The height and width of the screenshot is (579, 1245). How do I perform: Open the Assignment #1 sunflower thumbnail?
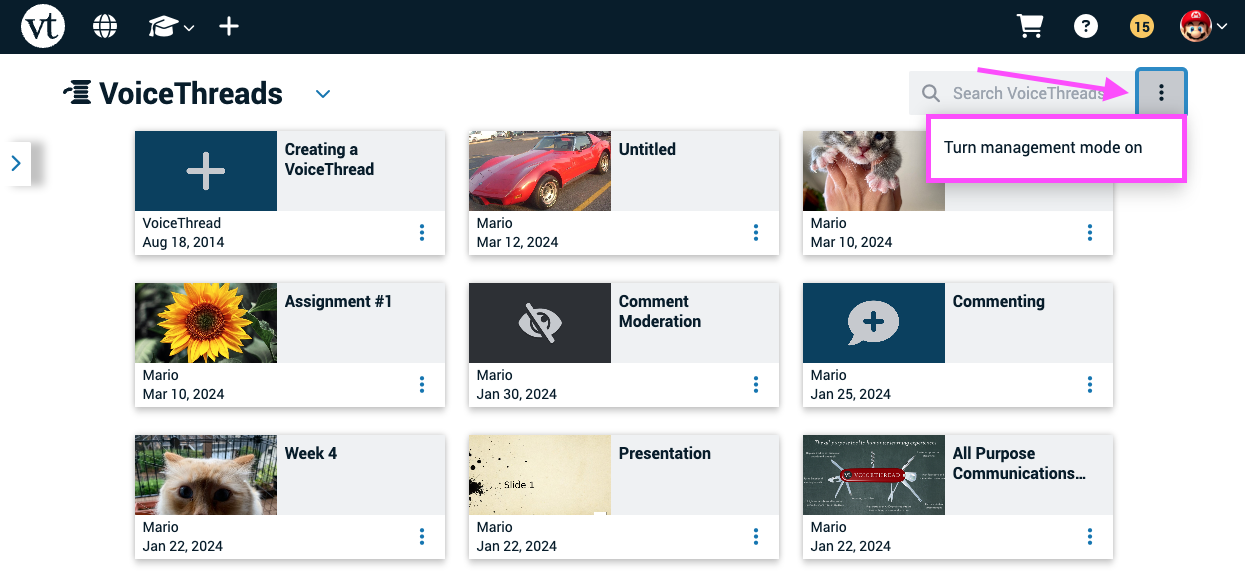[206, 323]
